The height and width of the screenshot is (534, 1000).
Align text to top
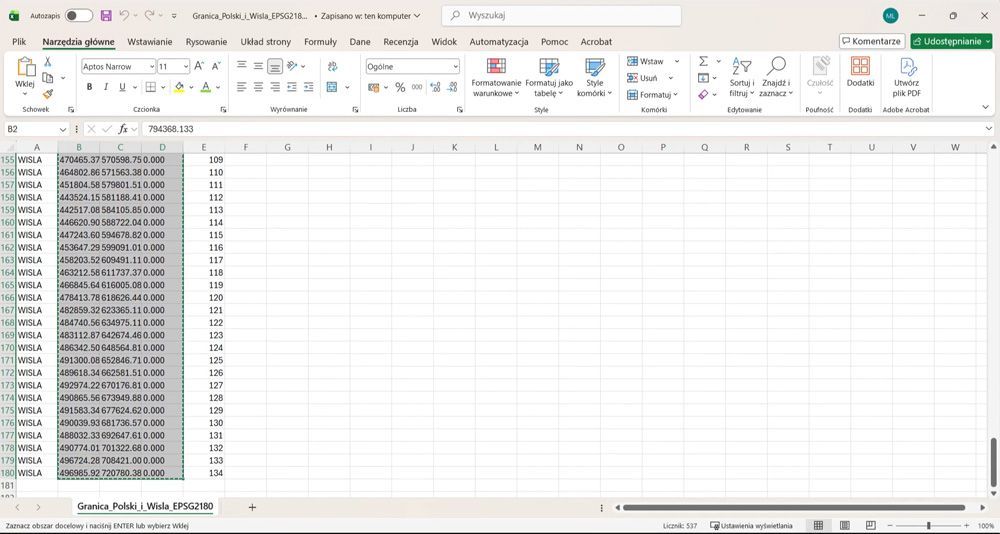242,66
